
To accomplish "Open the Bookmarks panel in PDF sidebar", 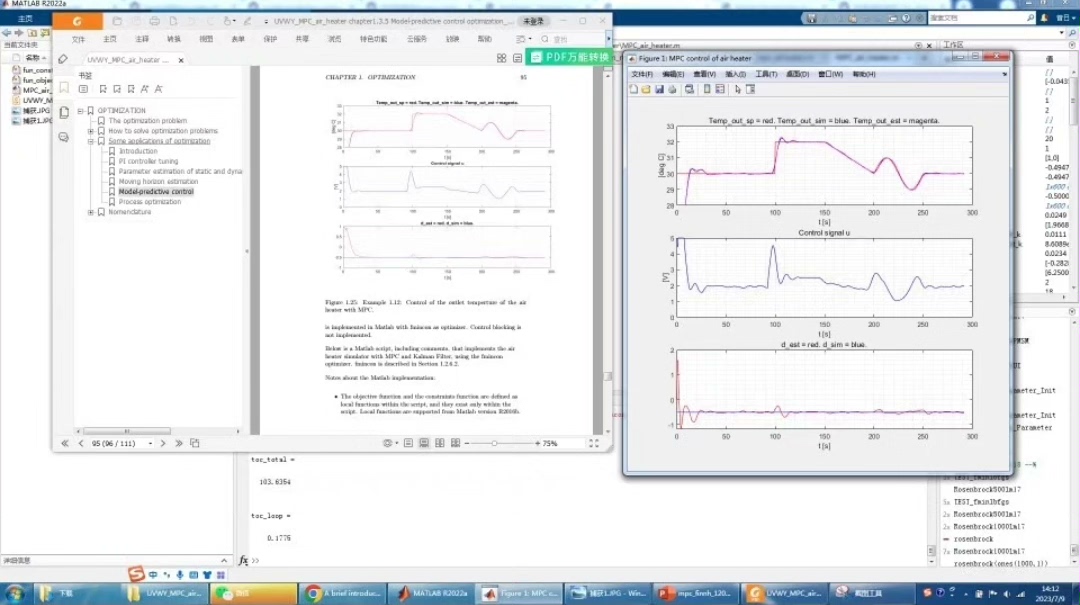I will tap(64, 88).
